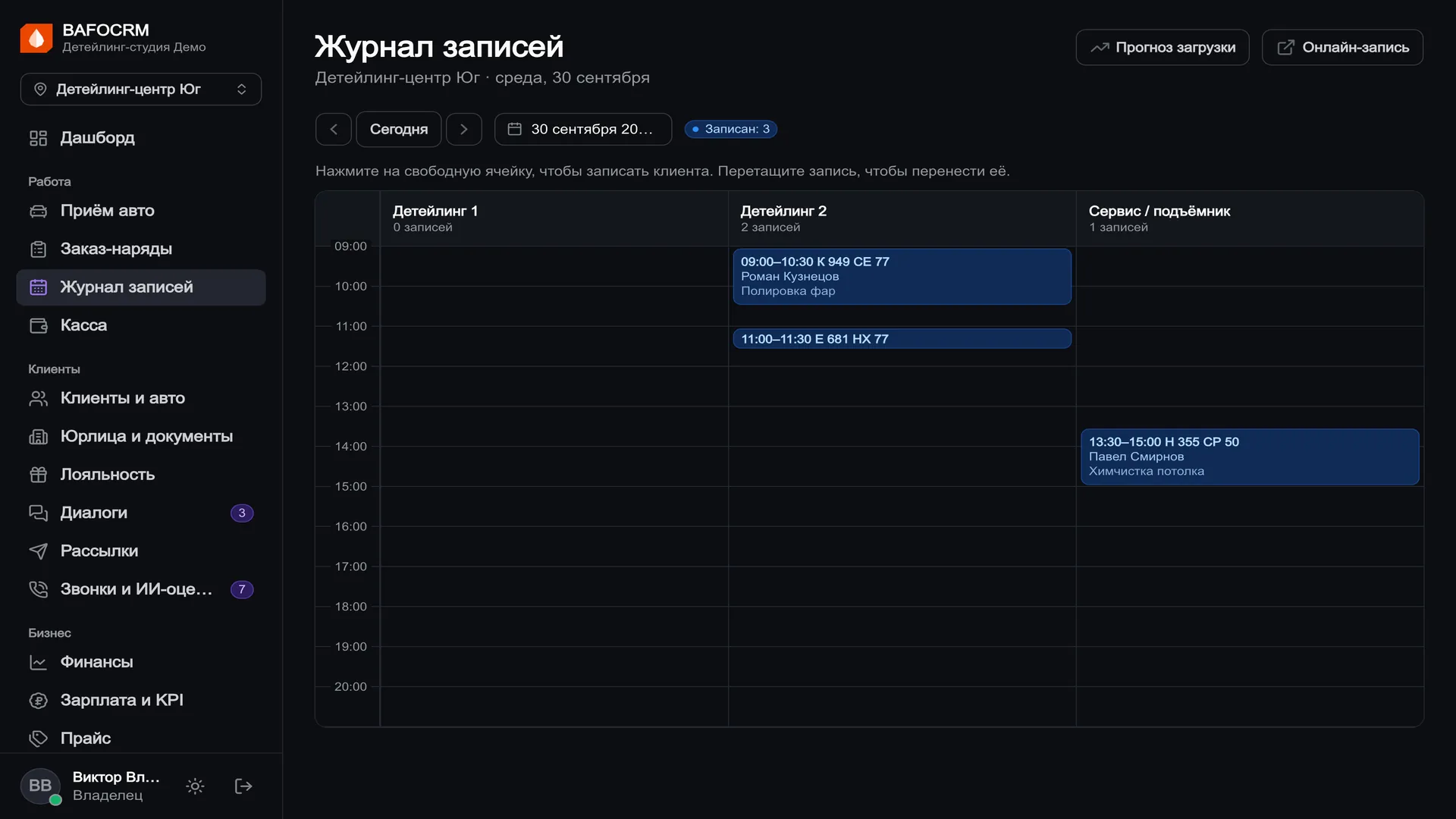Click the Детейлинг 1 column header

(x=554, y=218)
